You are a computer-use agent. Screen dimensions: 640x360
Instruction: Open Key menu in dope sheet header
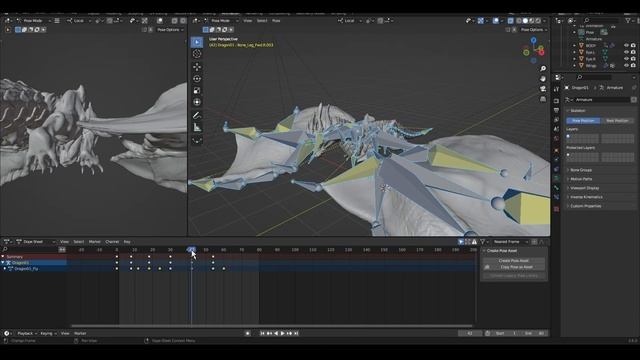tap(127, 242)
